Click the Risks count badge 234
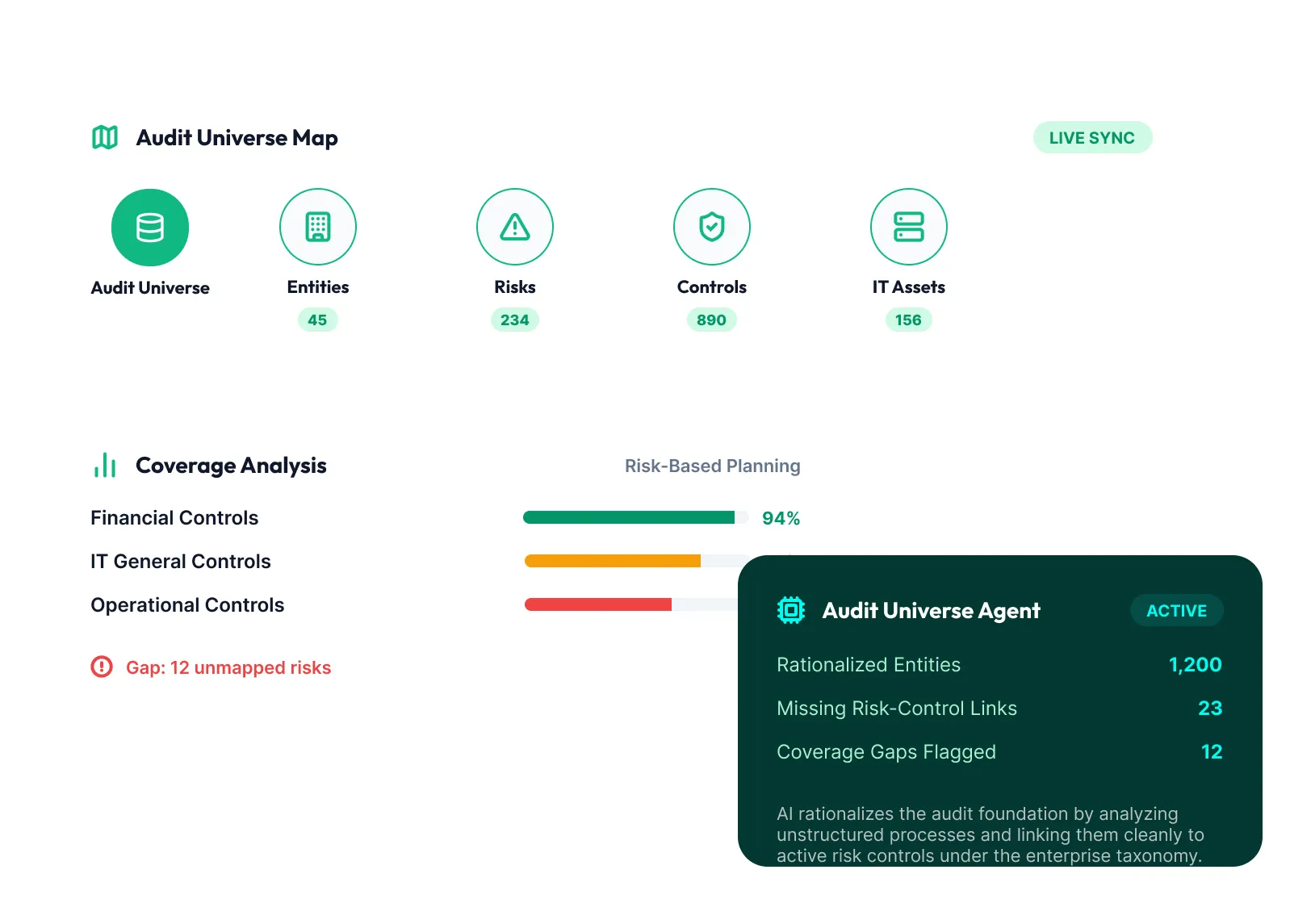Viewport: 1311px width, 924px height. 515,320
